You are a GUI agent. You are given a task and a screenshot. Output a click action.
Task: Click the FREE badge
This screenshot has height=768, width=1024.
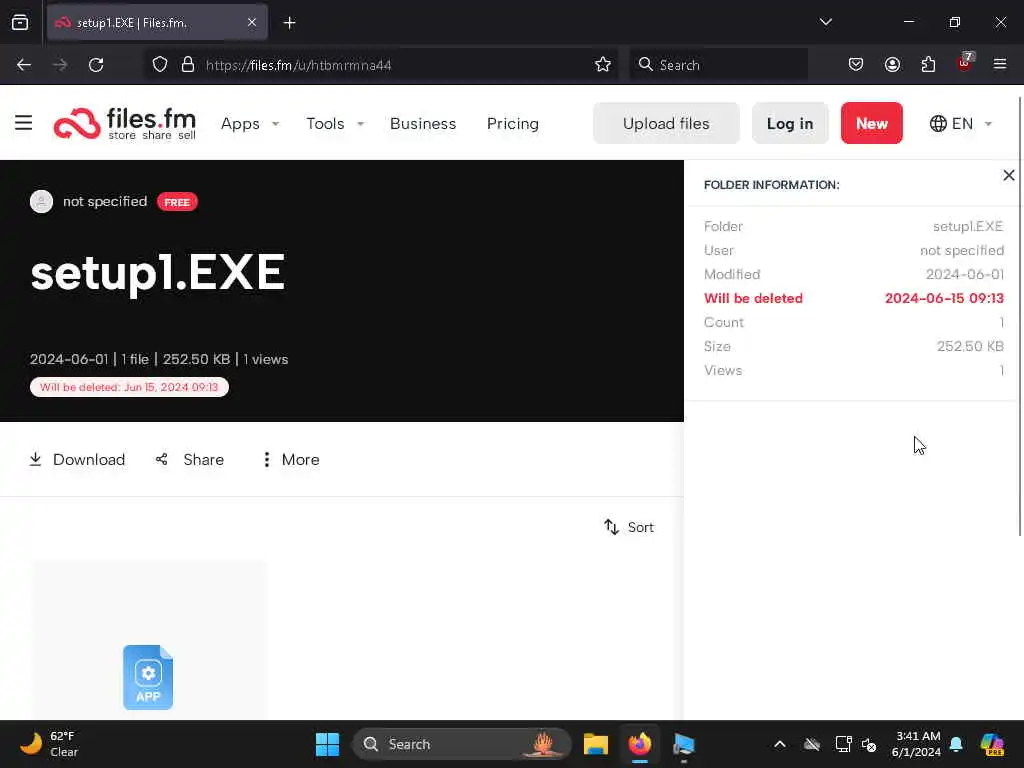tap(177, 202)
